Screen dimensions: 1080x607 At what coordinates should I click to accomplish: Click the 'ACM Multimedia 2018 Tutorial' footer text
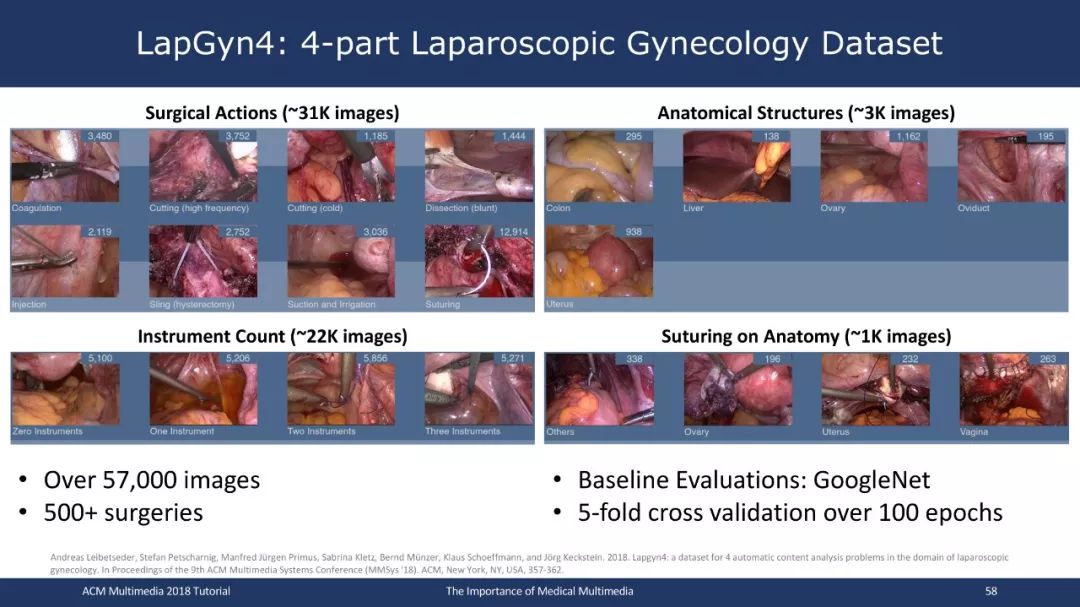click(x=156, y=591)
